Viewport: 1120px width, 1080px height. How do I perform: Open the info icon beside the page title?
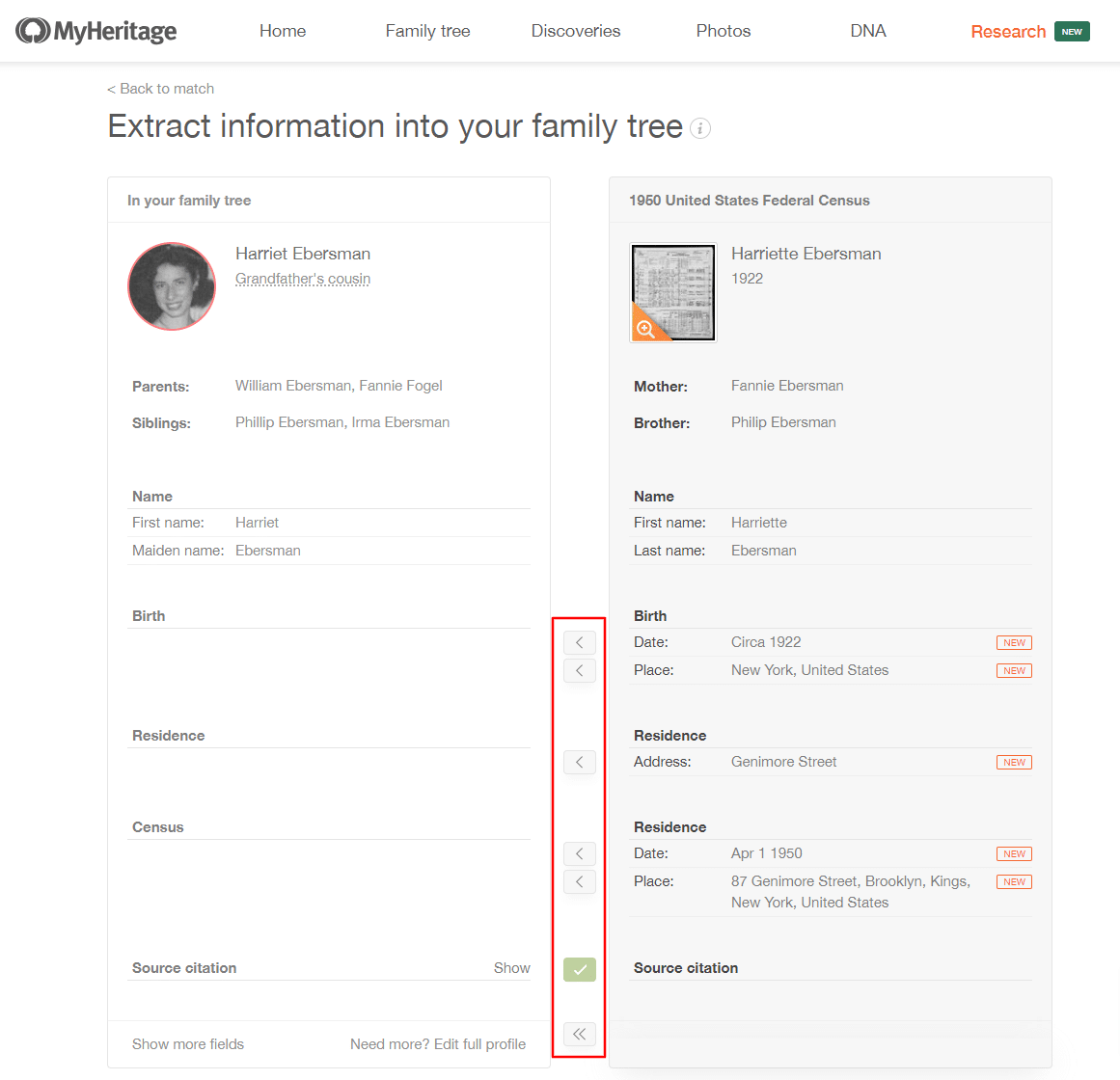click(x=700, y=128)
